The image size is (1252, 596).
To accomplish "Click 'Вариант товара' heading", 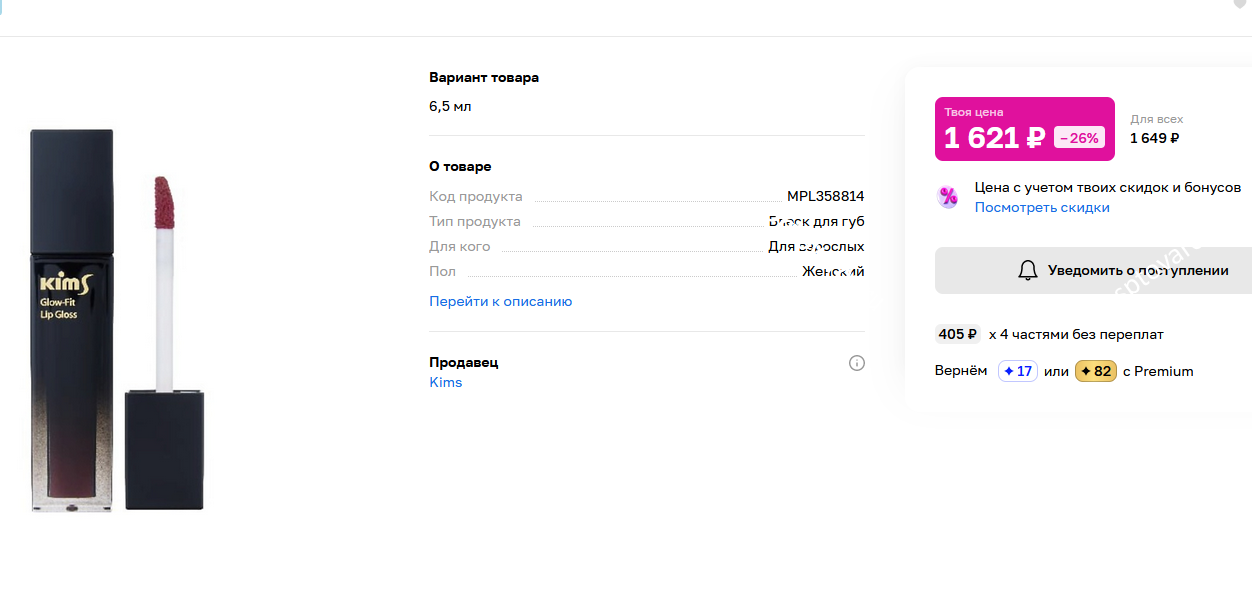I will click(484, 77).
